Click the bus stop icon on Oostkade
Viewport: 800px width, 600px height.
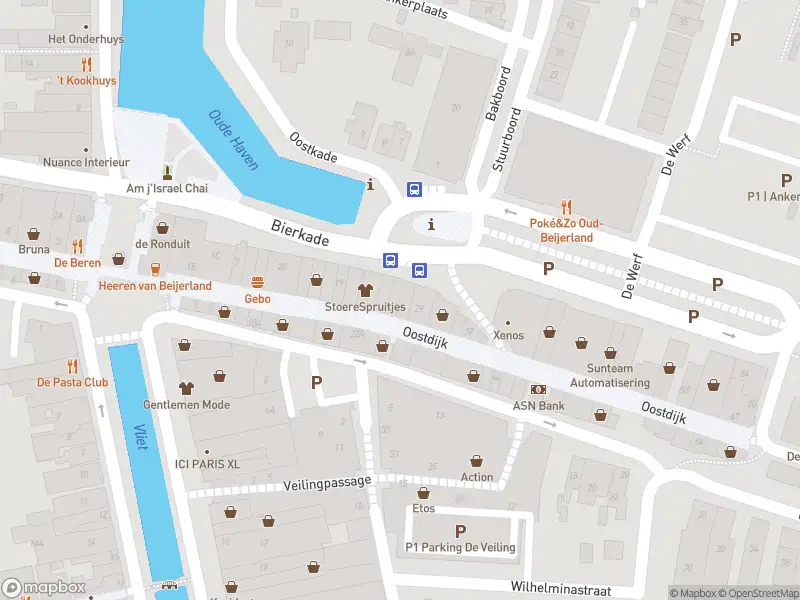[414, 189]
